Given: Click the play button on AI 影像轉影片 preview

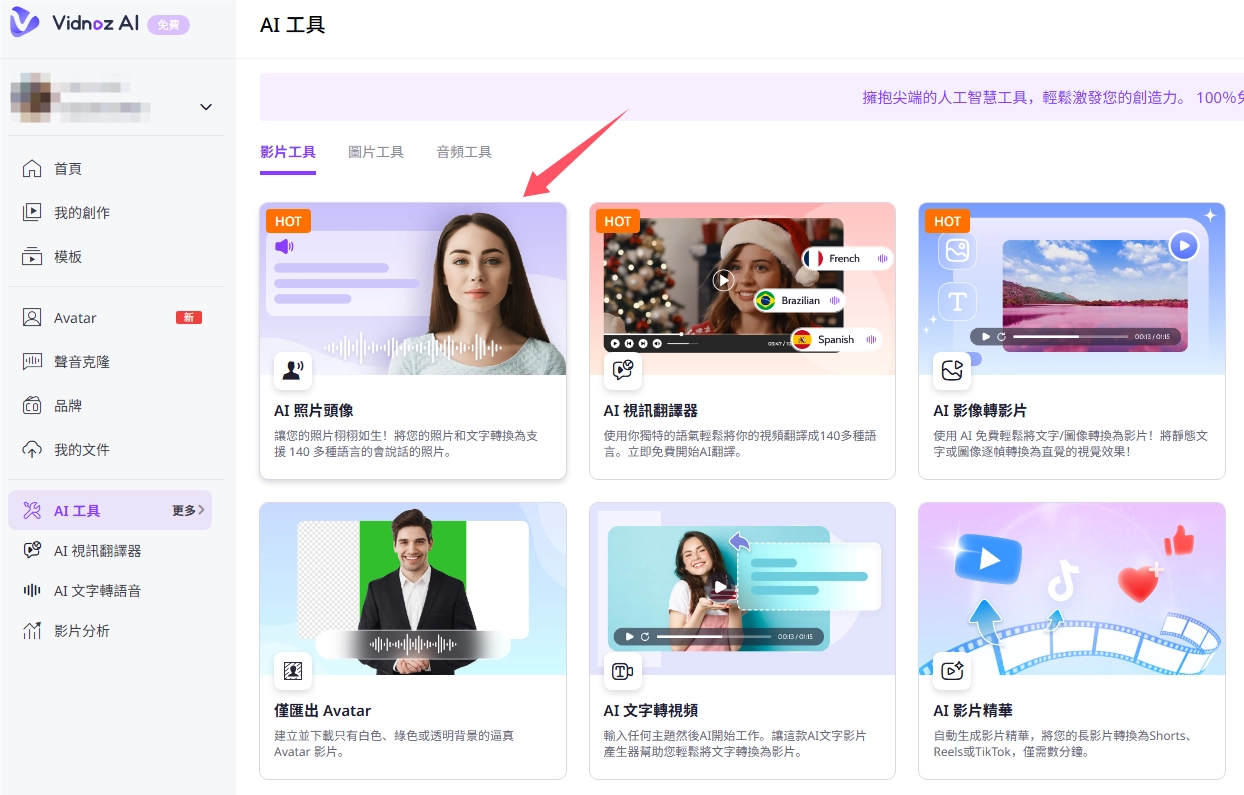Looking at the screenshot, I should click(x=1184, y=246).
